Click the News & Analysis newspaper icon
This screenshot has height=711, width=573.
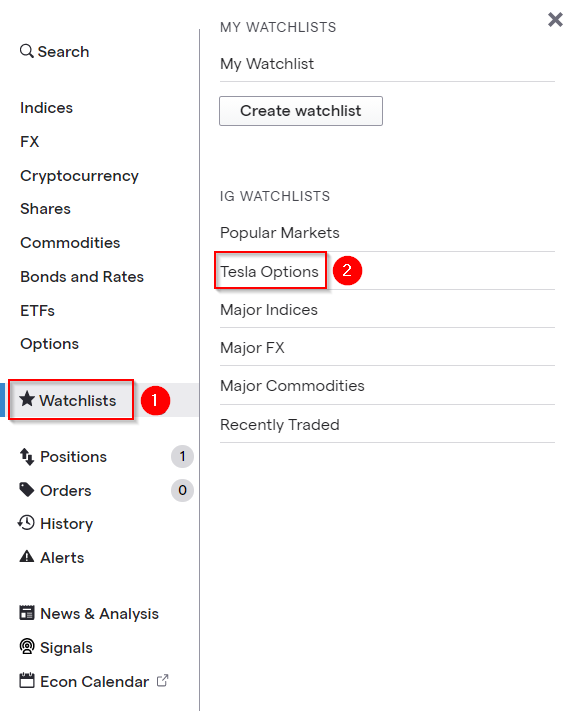click(x=27, y=613)
